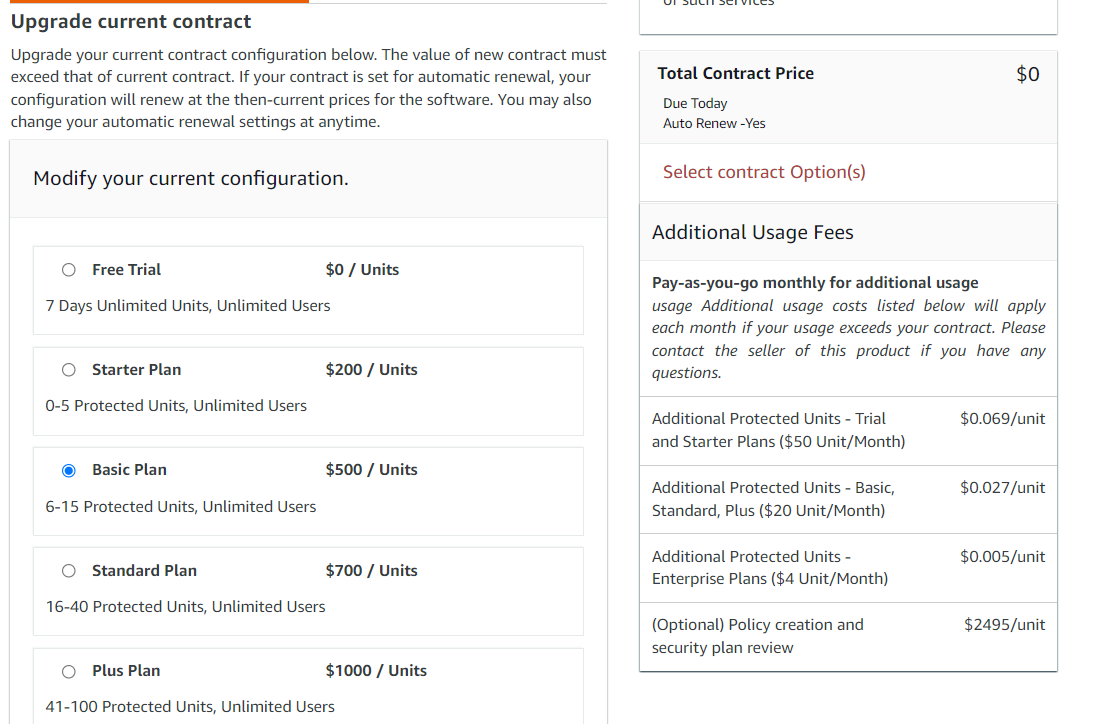Click the "16-40 Protected Units" description

click(x=185, y=607)
